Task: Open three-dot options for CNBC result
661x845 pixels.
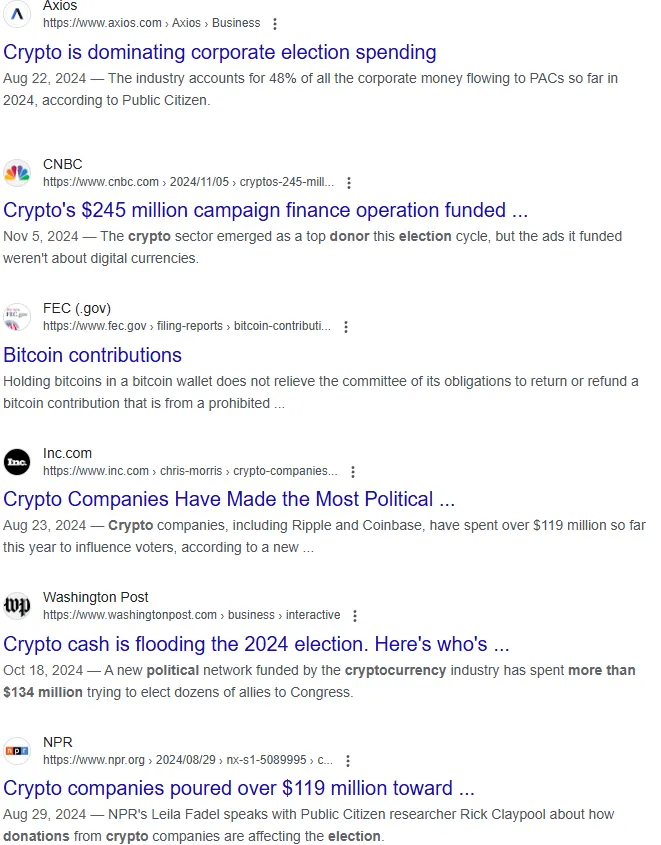Action: [x=349, y=183]
